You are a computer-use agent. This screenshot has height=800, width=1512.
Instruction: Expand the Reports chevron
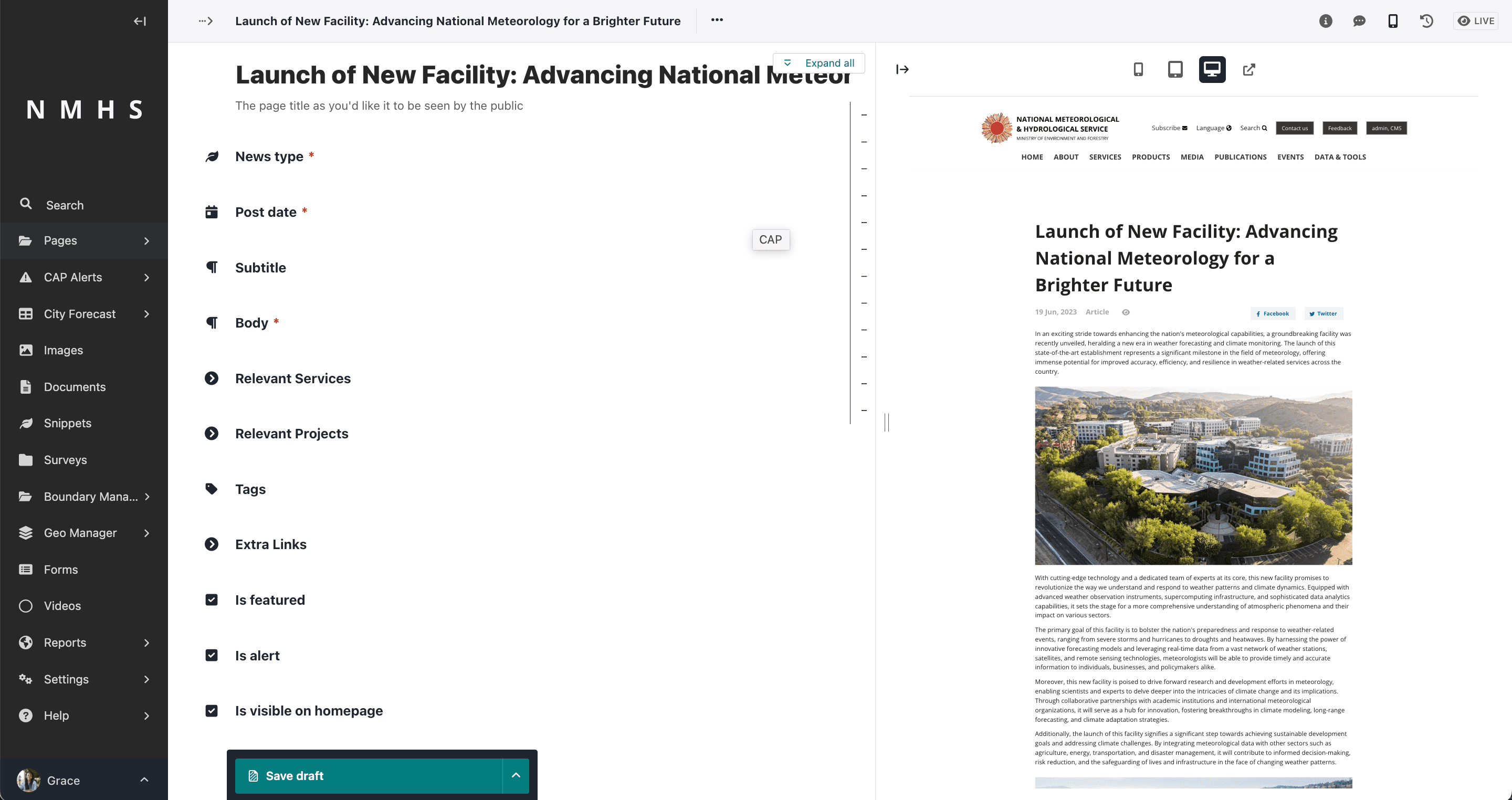coord(147,643)
